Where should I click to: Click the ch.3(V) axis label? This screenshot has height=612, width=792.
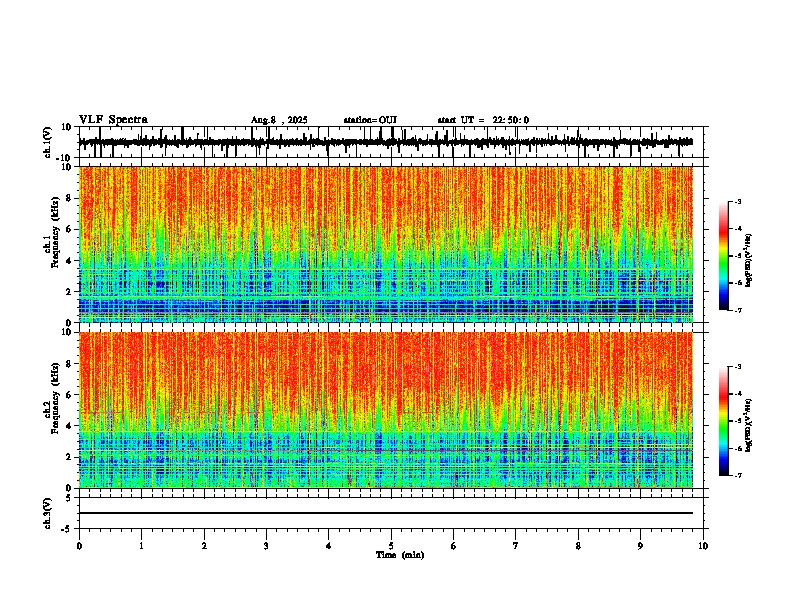(x=48, y=513)
